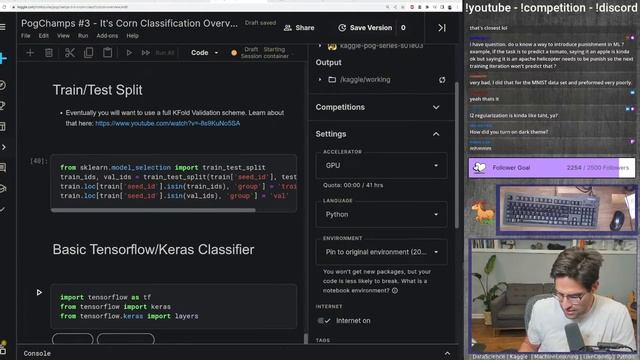Expand the Console panel chevron
Image resolution: width=640 pixels, height=360 pixels.
(x=447, y=353)
